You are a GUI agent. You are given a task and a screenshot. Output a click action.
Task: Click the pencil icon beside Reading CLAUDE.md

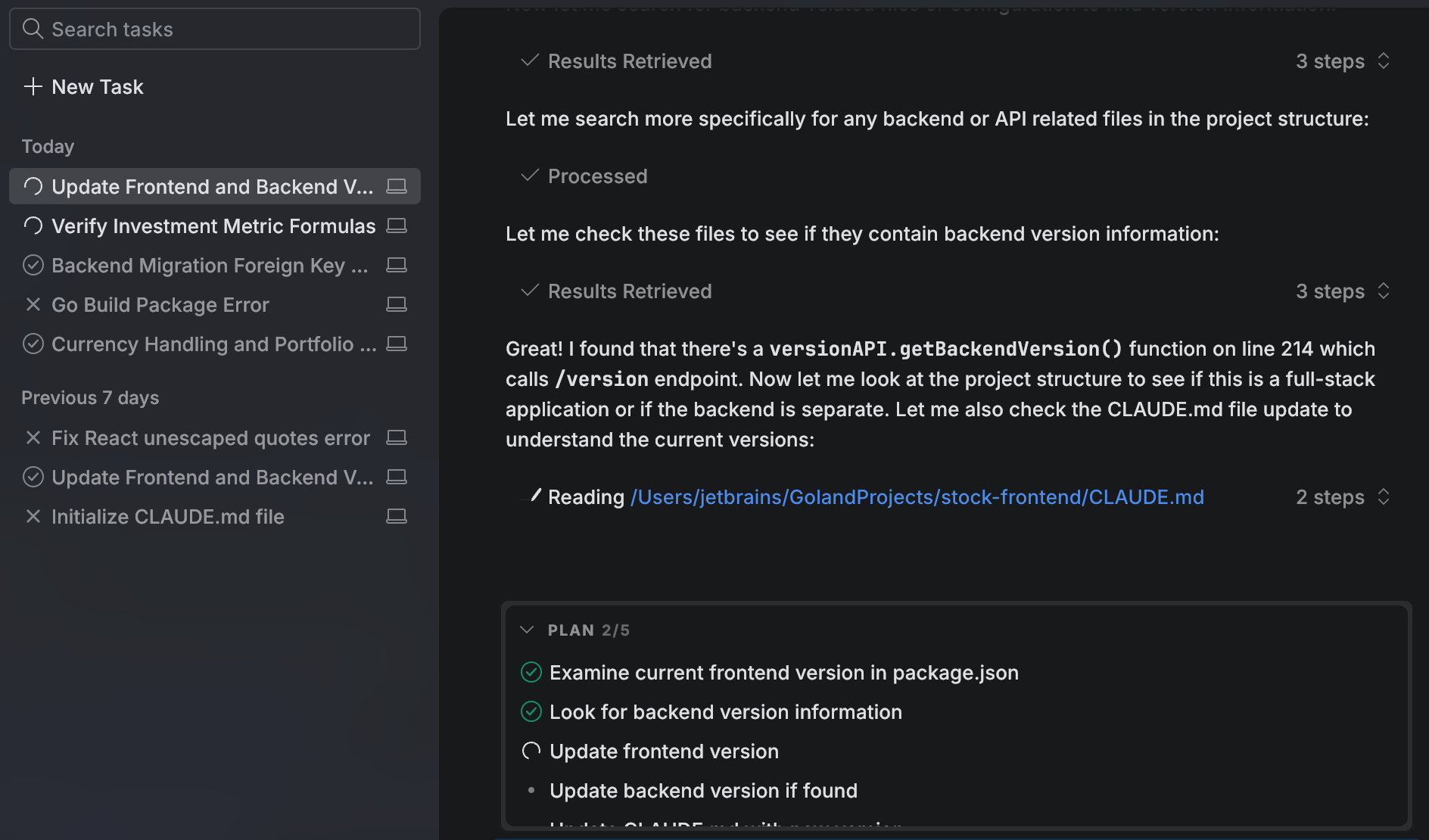[536, 496]
